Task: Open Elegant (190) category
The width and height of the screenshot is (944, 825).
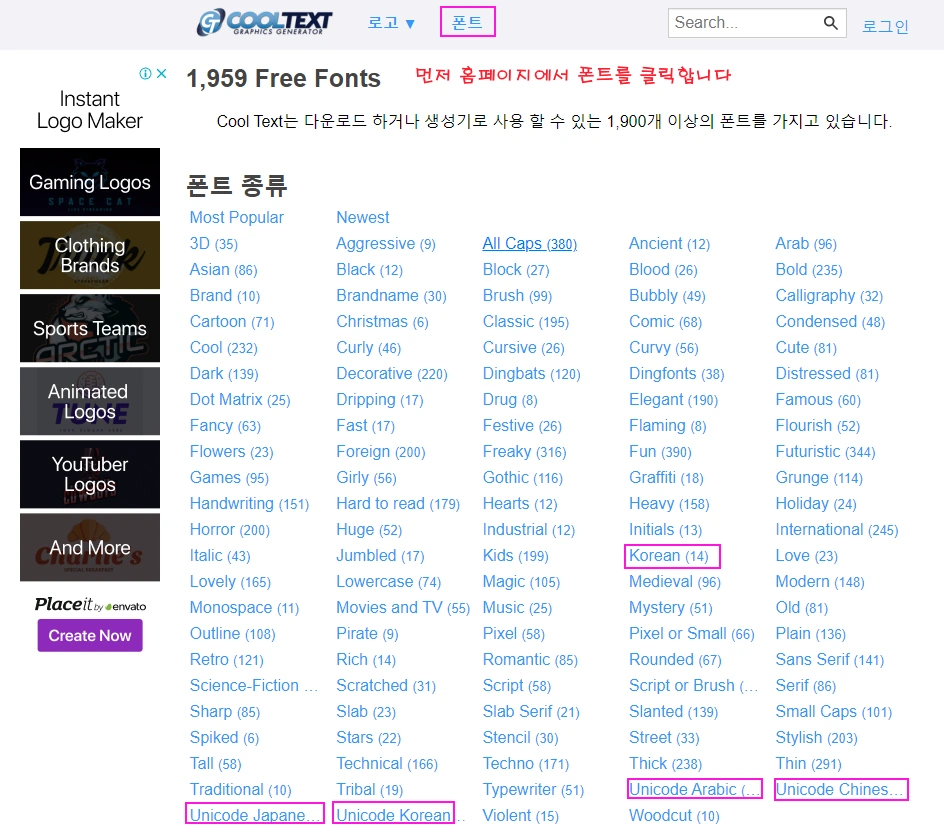Action: (673, 400)
